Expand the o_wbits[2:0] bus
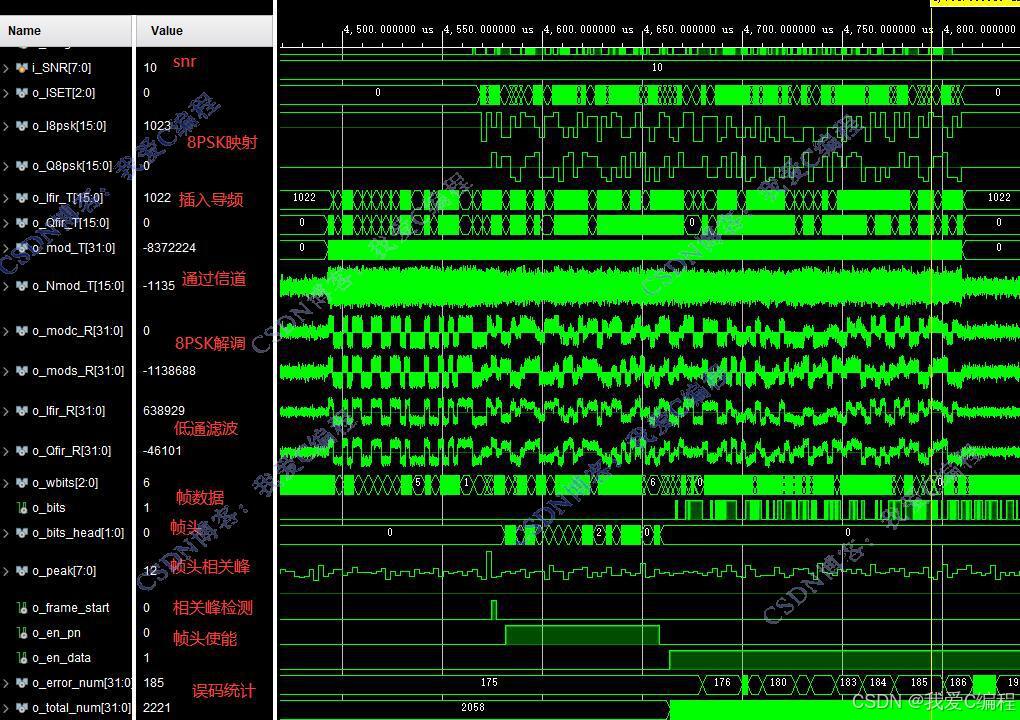 [x=6, y=483]
